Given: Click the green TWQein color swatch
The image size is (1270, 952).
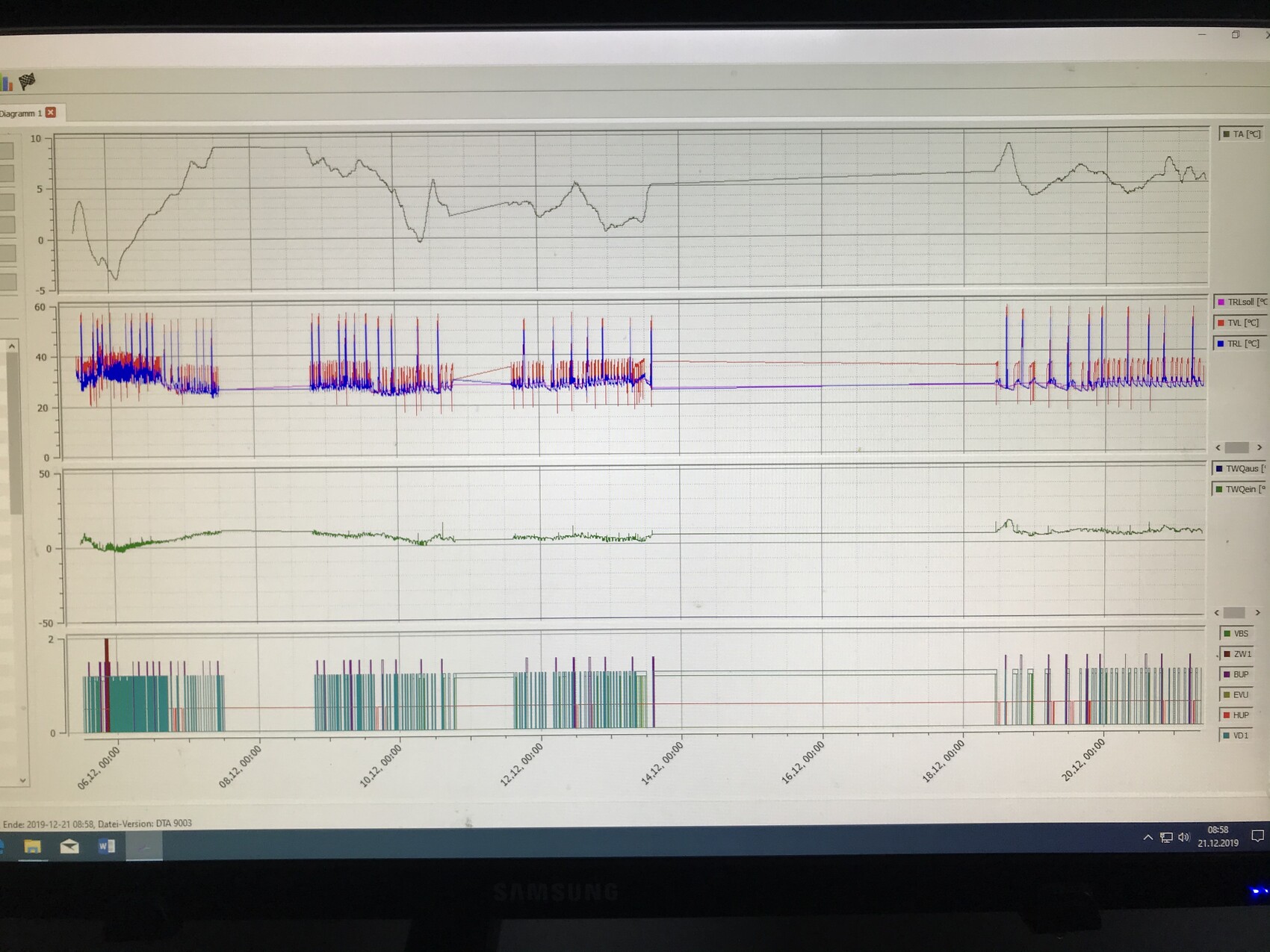Looking at the screenshot, I should pos(1219,490).
